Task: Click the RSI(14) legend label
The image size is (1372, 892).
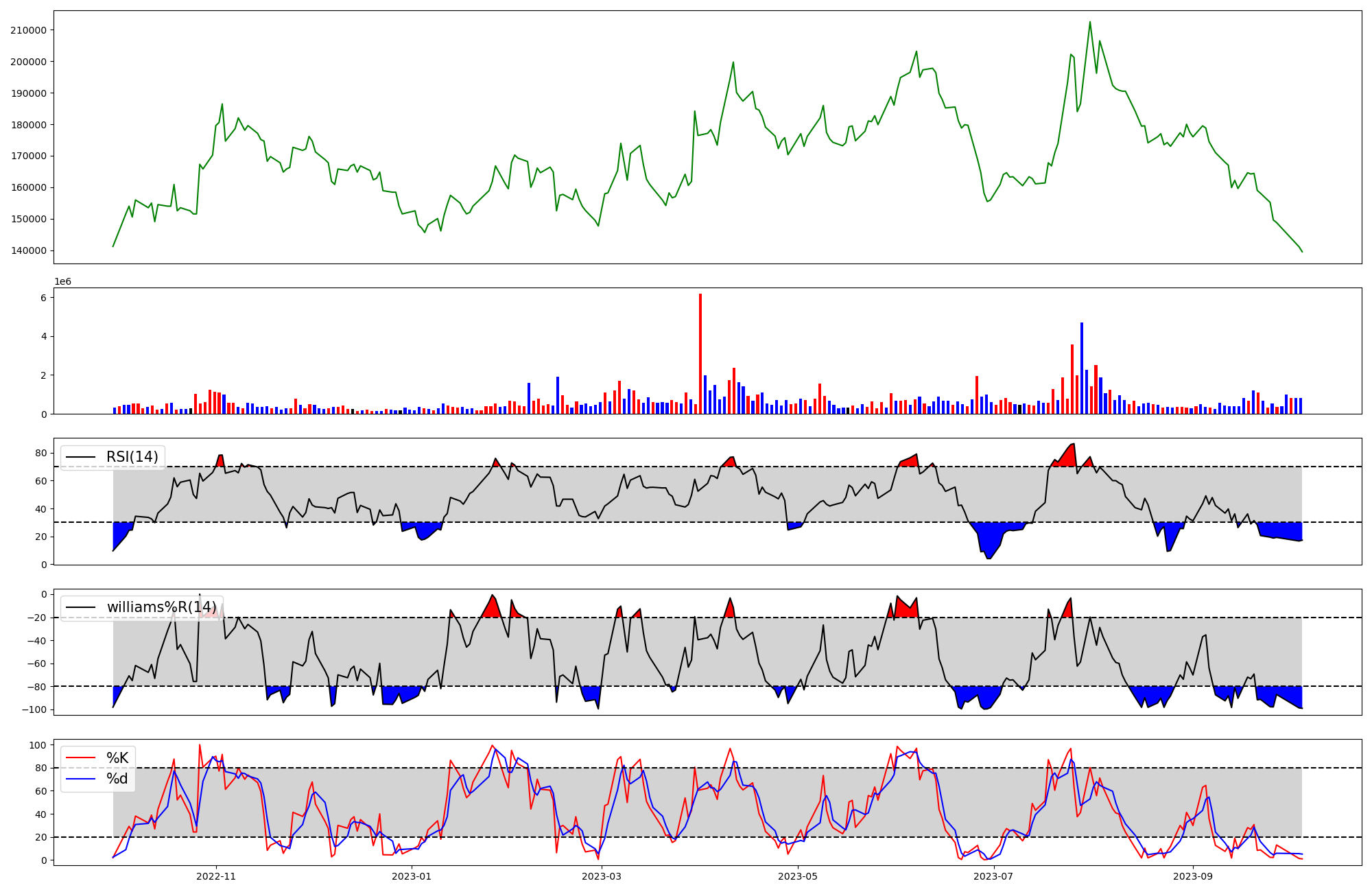Action: coord(132,457)
